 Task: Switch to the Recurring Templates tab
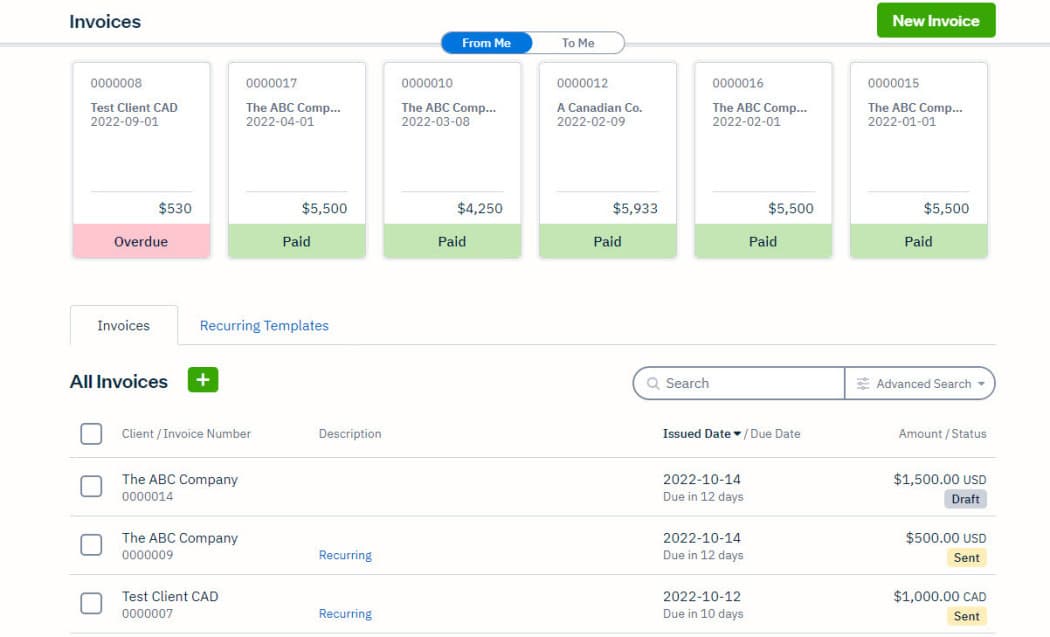pos(263,325)
